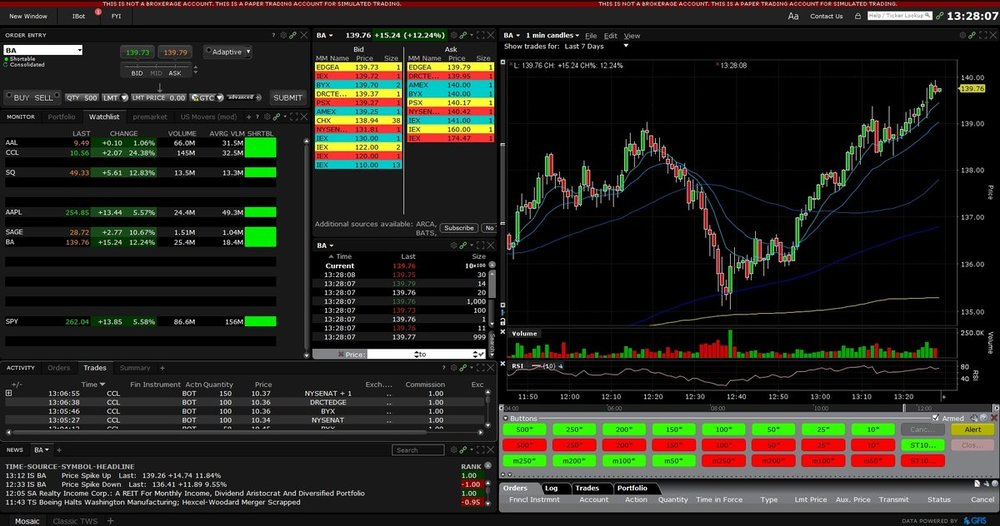Maximize the Monitor panel with expand icon
This screenshot has width=1000, height=526.
tap(294, 117)
